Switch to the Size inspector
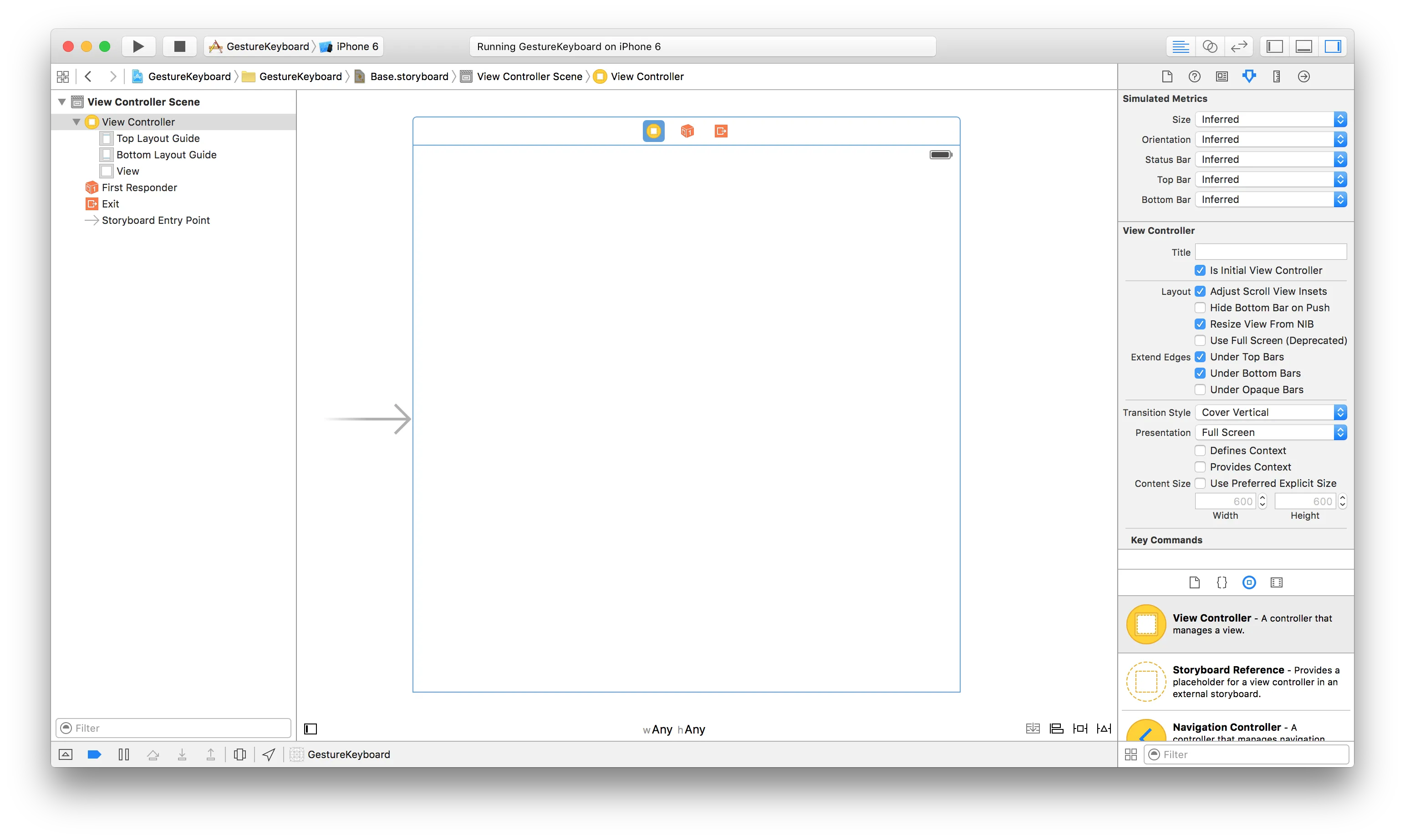This screenshot has width=1405, height=840. pos(1277,76)
